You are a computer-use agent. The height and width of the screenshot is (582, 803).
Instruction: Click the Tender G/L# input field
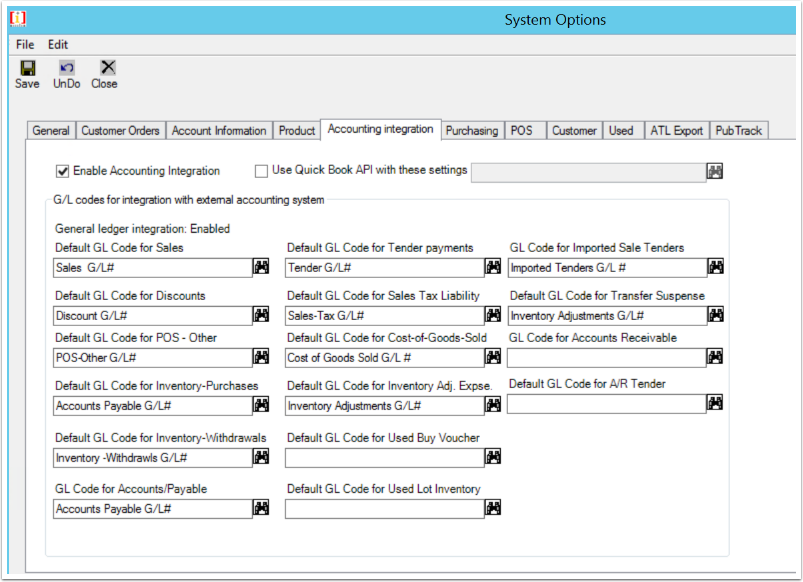[385, 267]
